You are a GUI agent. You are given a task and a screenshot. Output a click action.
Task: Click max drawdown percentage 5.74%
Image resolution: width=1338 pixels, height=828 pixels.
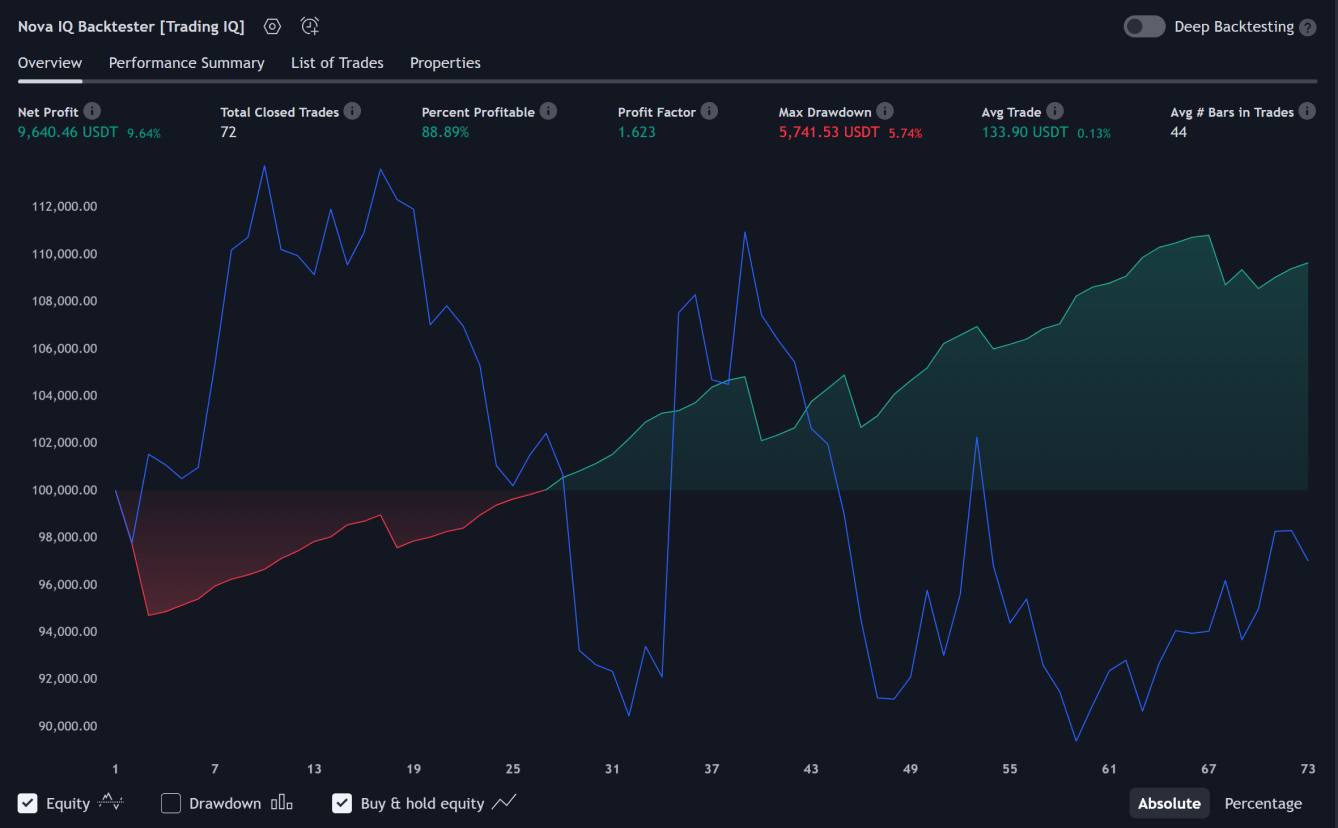point(905,133)
